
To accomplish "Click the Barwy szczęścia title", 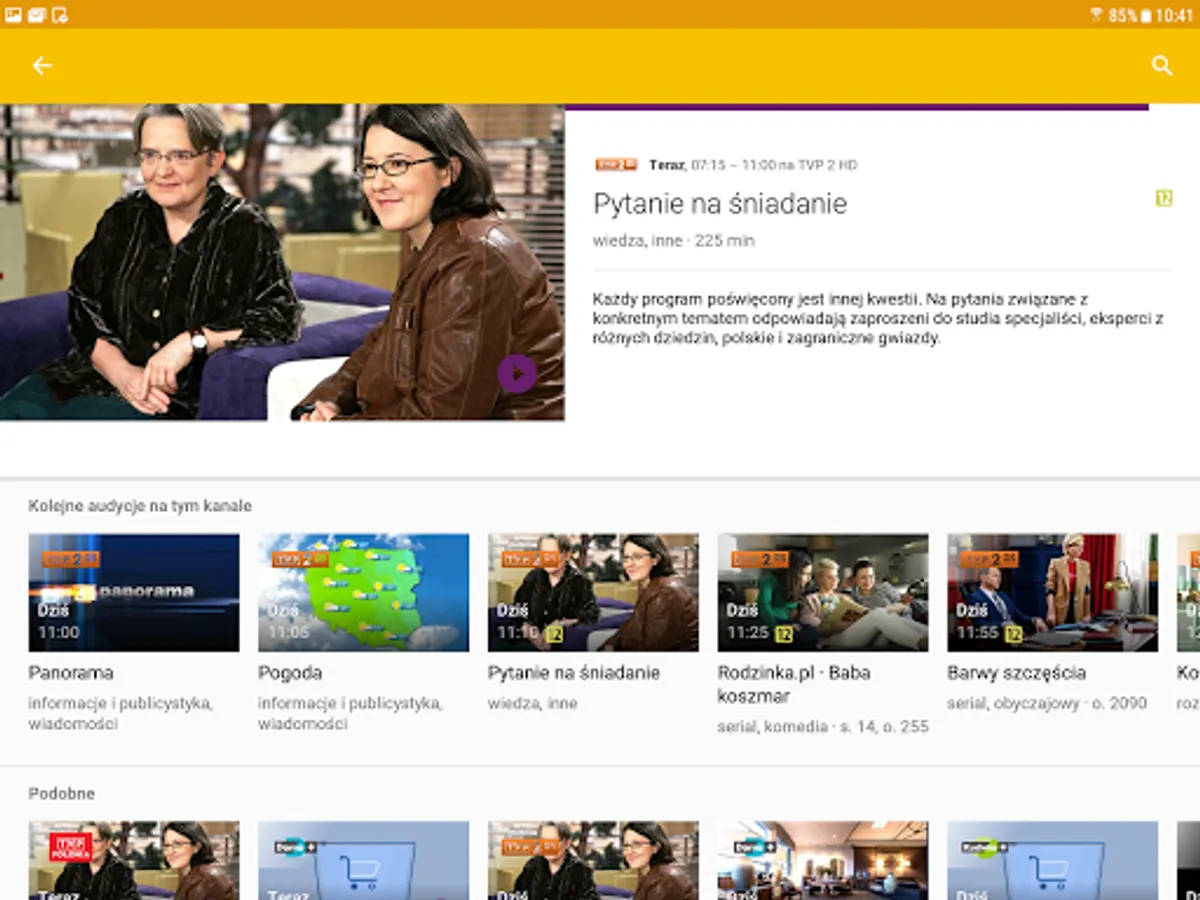I will (x=1017, y=673).
